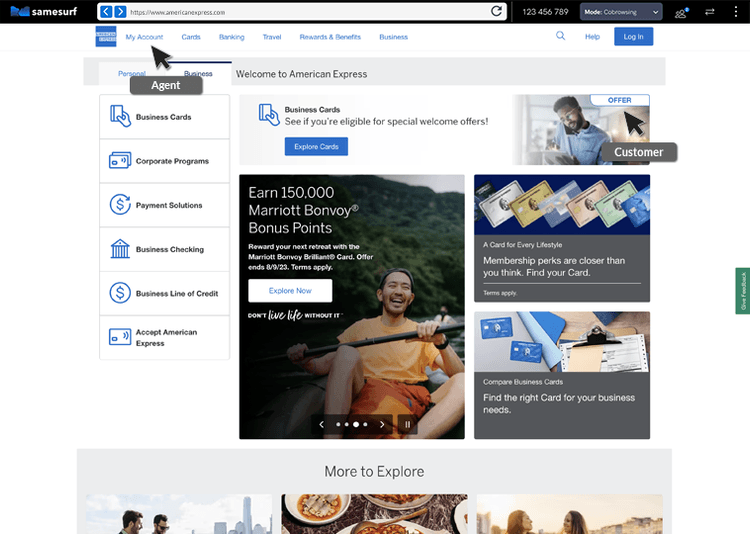Click the URL address field

[300, 12]
